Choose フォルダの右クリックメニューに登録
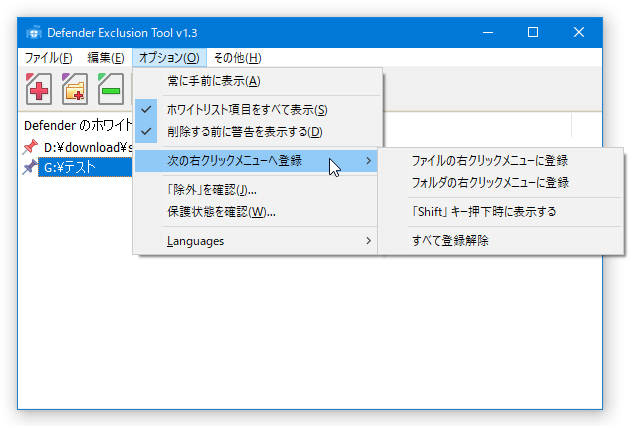638x426 pixels. point(500,183)
